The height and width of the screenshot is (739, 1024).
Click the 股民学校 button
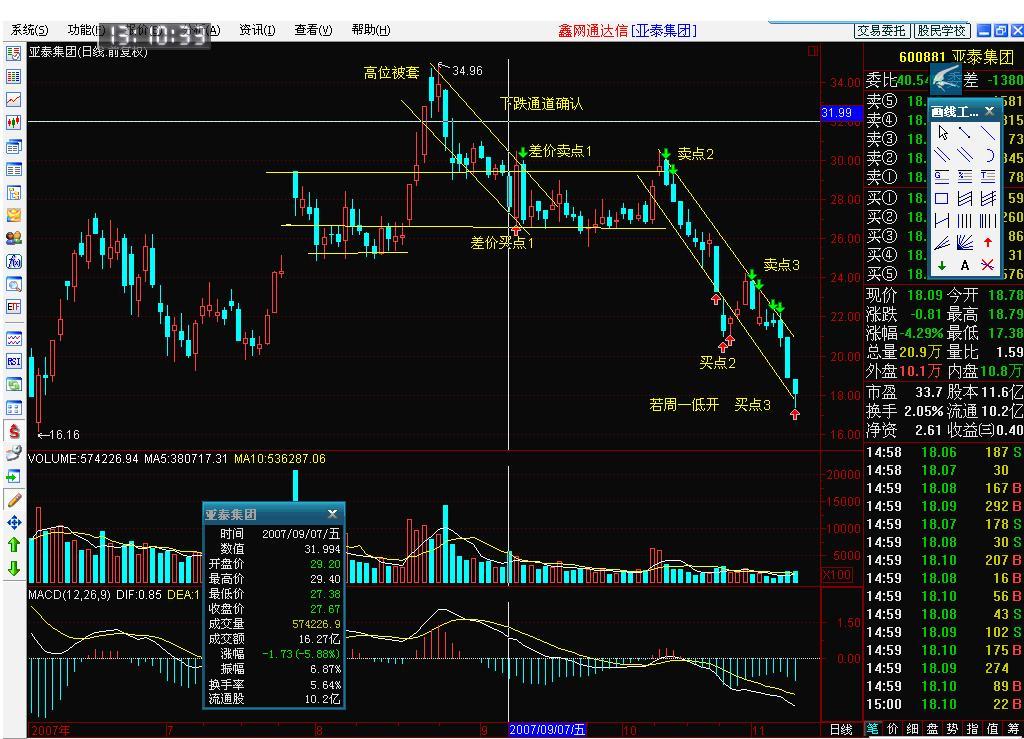[x=941, y=30]
